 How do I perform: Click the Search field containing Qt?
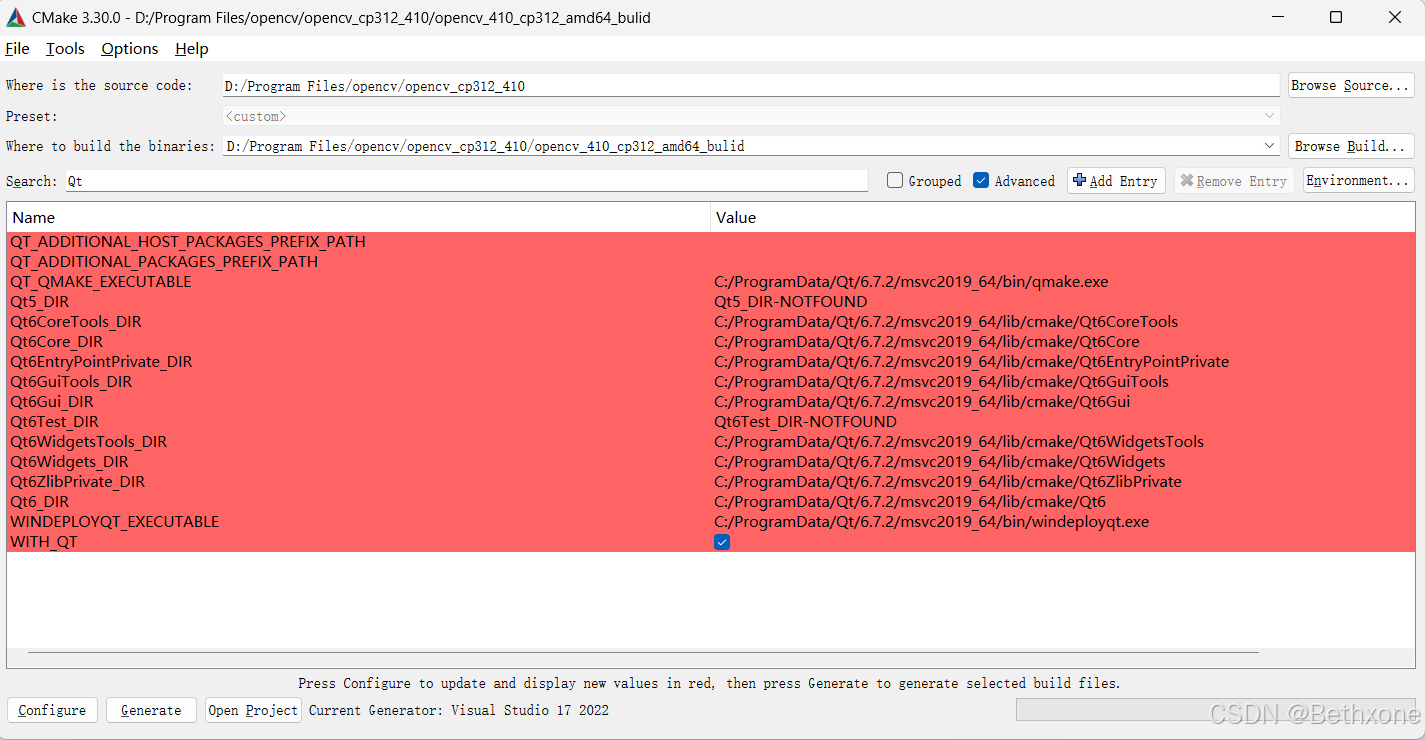click(x=467, y=181)
